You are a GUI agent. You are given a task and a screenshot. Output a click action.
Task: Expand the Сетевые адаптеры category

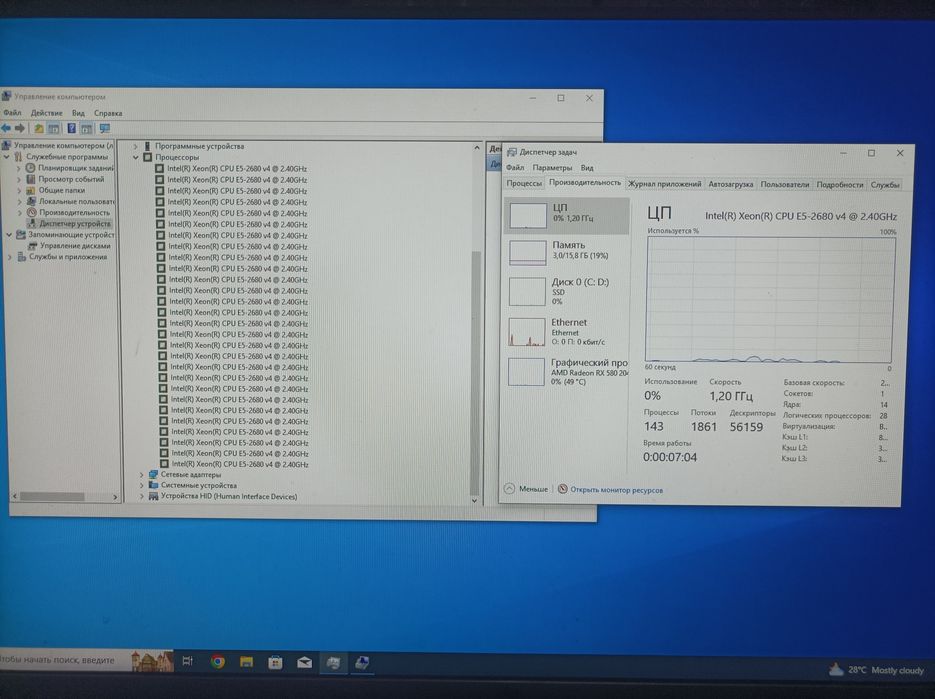141,475
